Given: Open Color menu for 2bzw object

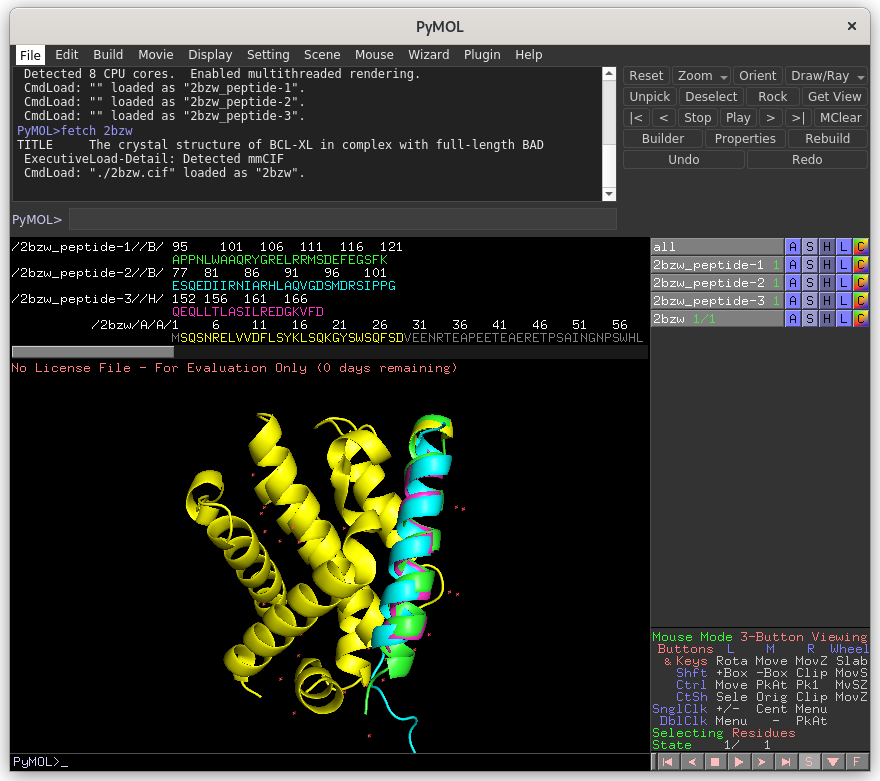Looking at the screenshot, I should click(860, 318).
